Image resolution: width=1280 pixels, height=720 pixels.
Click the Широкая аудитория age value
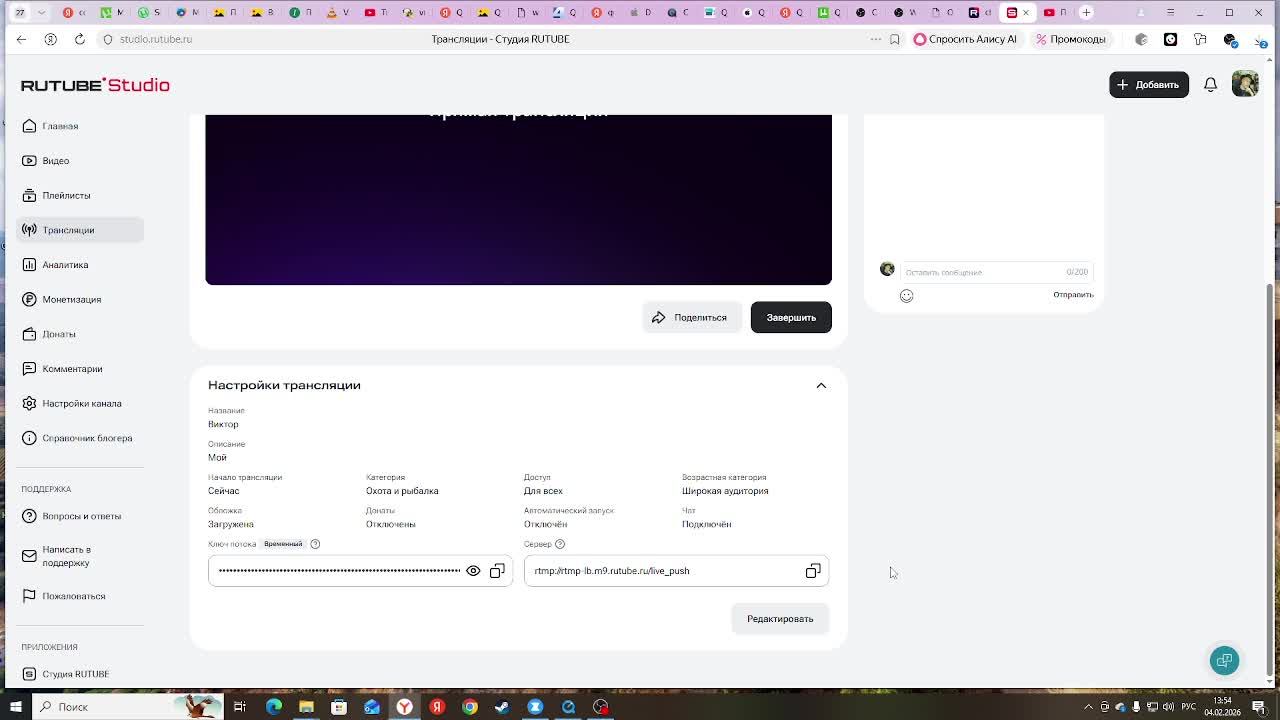(725, 491)
